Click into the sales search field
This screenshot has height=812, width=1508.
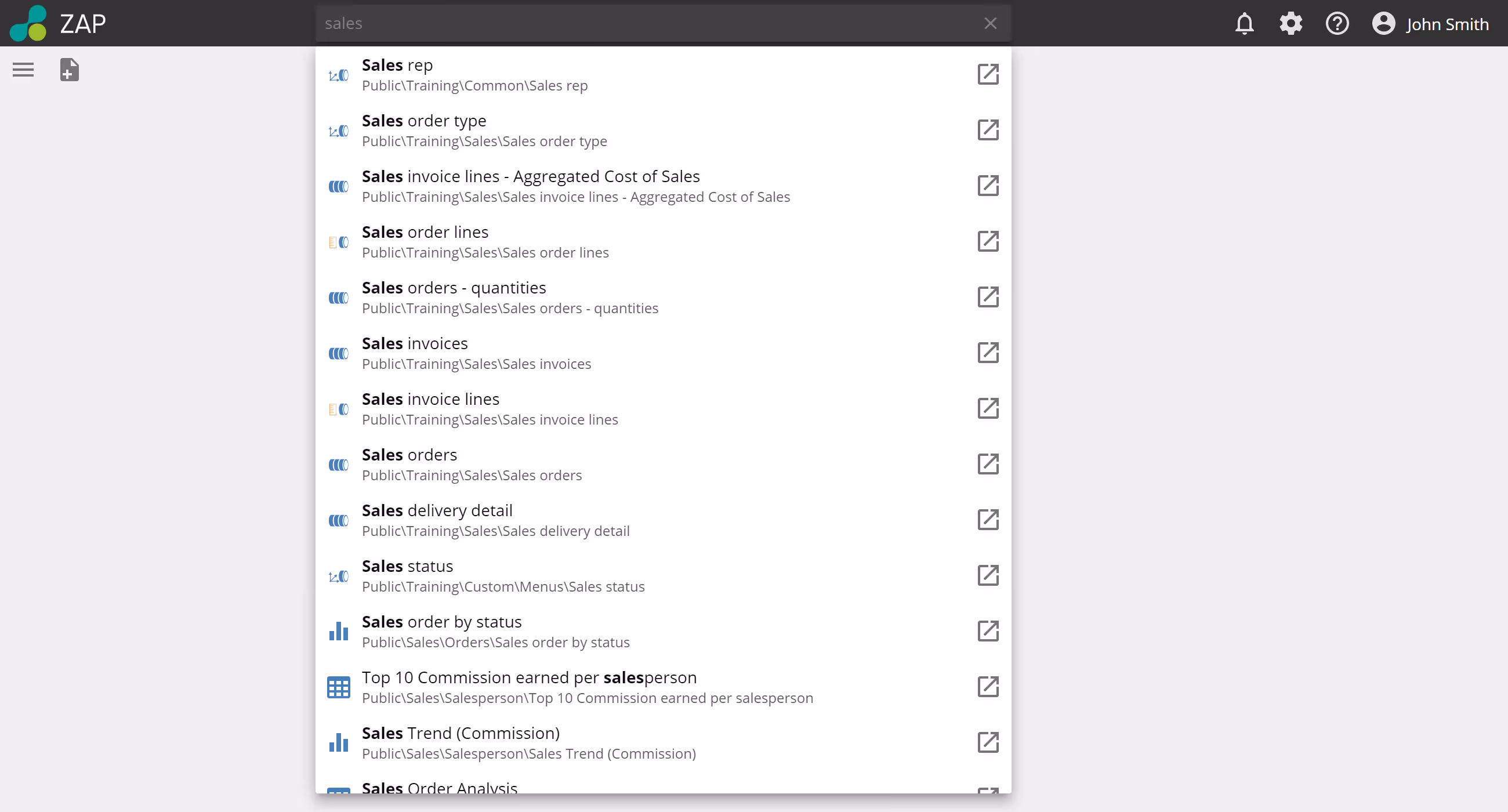pyautogui.click(x=644, y=23)
